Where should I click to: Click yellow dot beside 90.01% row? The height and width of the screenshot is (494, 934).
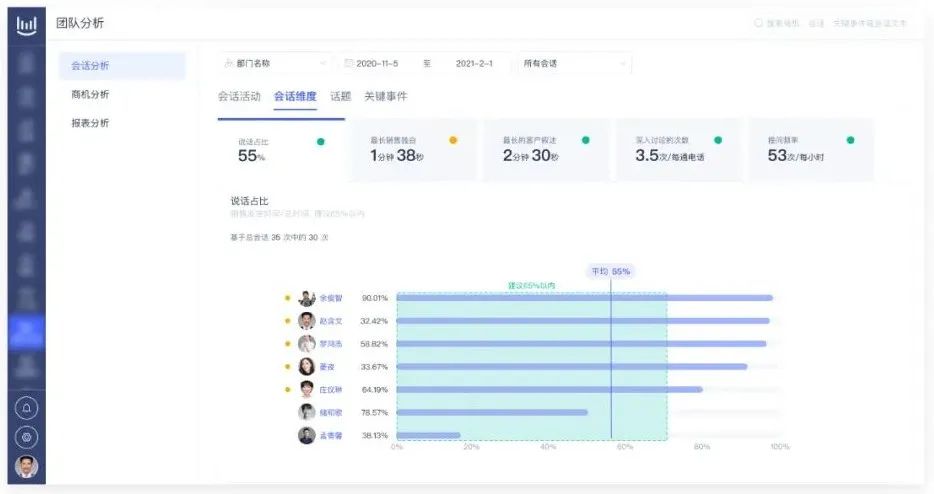tap(287, 298)
